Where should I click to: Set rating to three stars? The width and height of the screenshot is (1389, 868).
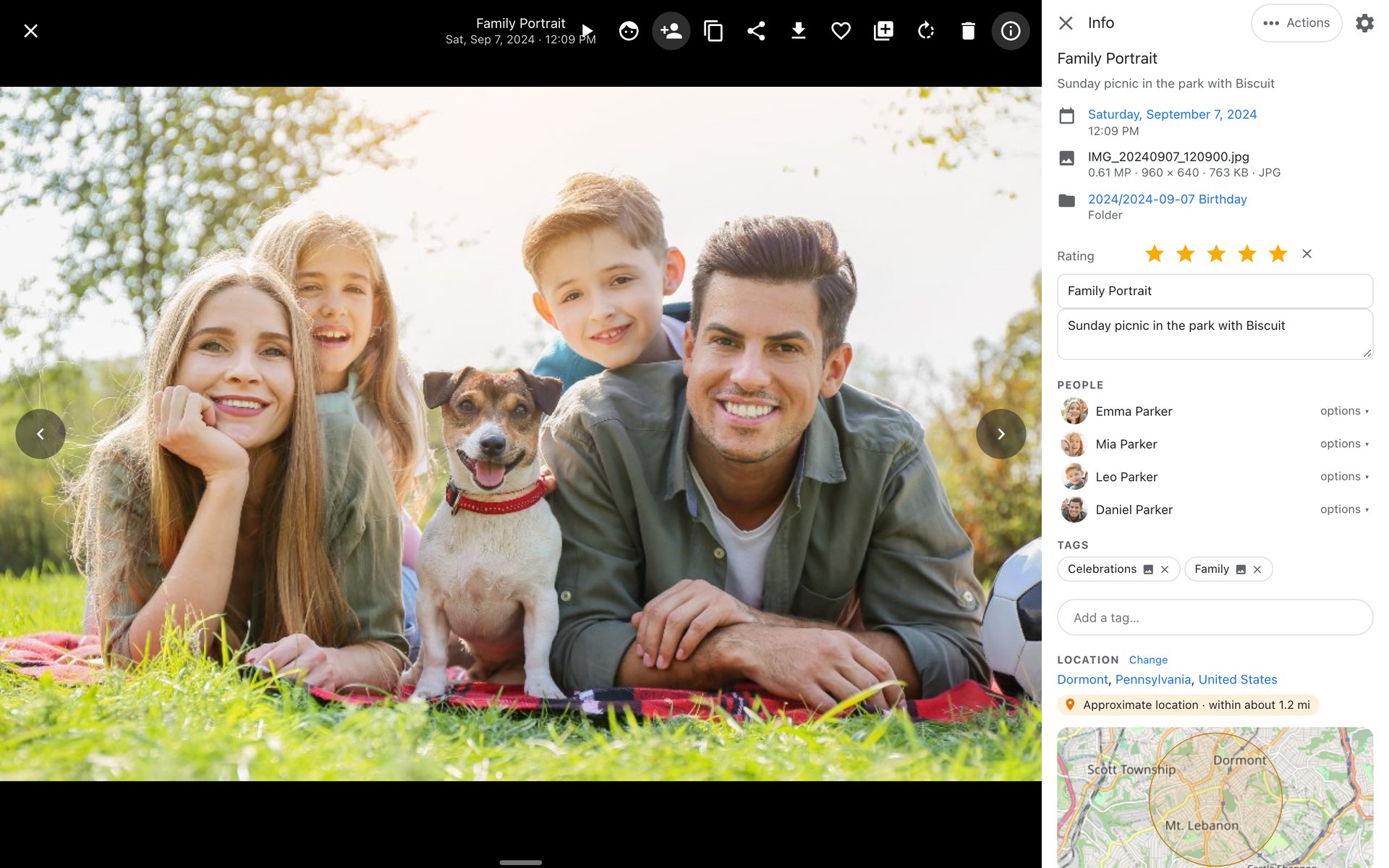[1216, 254]
